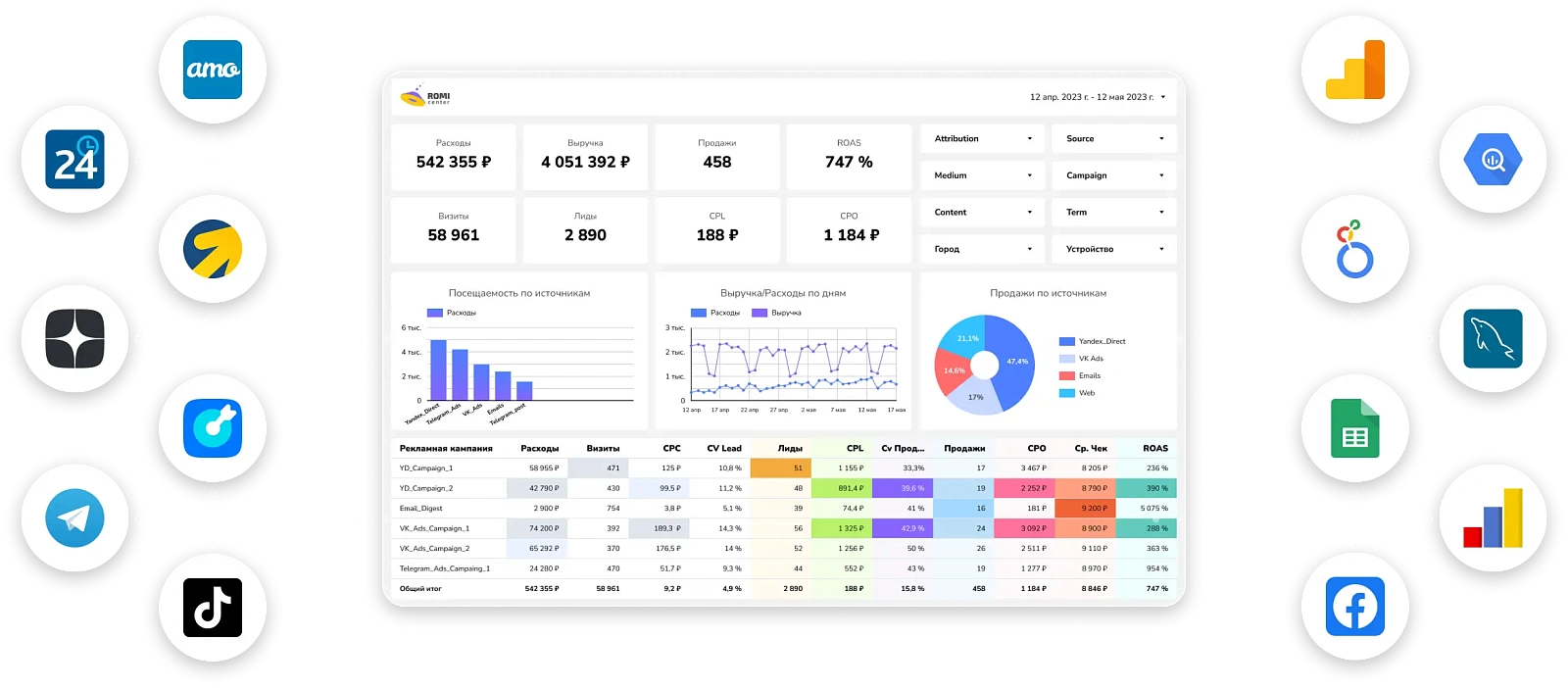Open the Bitrix24 icon
The height and width of the screenshot is (688, 1568).
click(74, 159)
